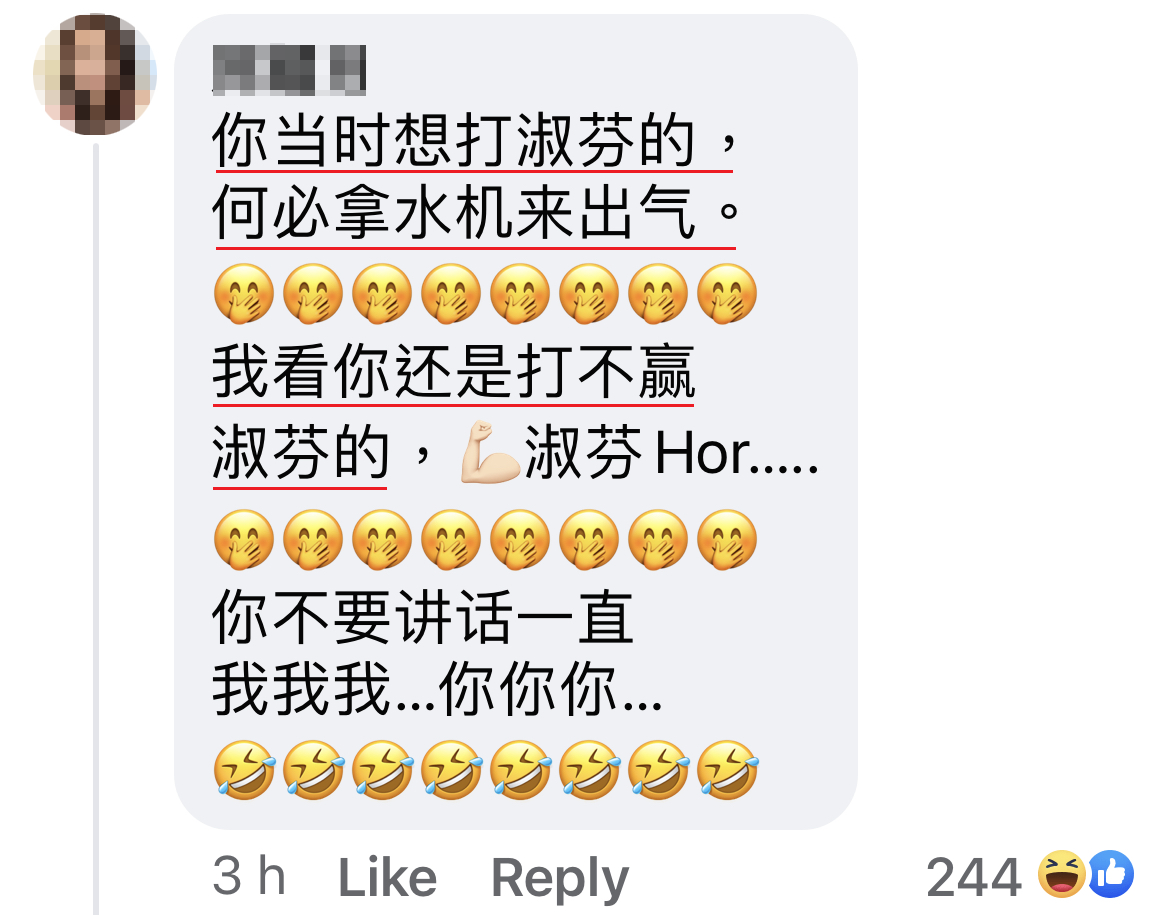
Task: Open the 244 reactions count
Action: [974, 877]
